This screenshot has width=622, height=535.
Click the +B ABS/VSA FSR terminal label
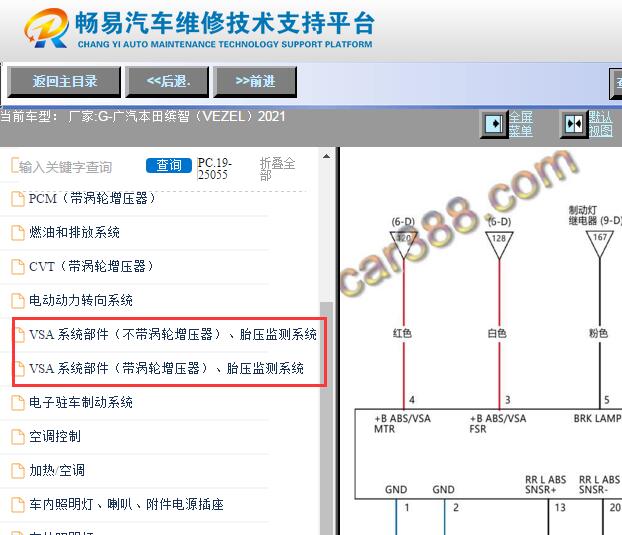[x=498, y=424]
